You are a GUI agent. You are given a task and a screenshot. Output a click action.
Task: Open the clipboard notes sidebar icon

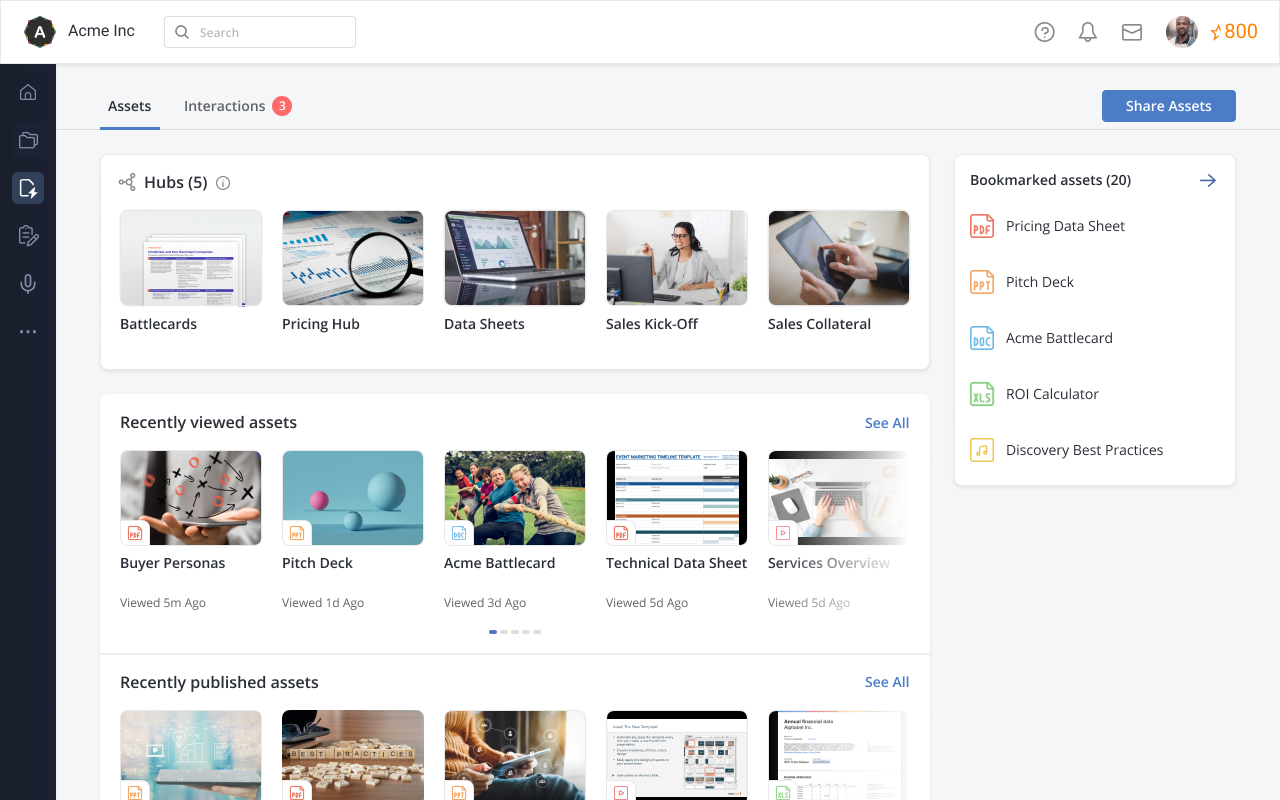point(28,236)
